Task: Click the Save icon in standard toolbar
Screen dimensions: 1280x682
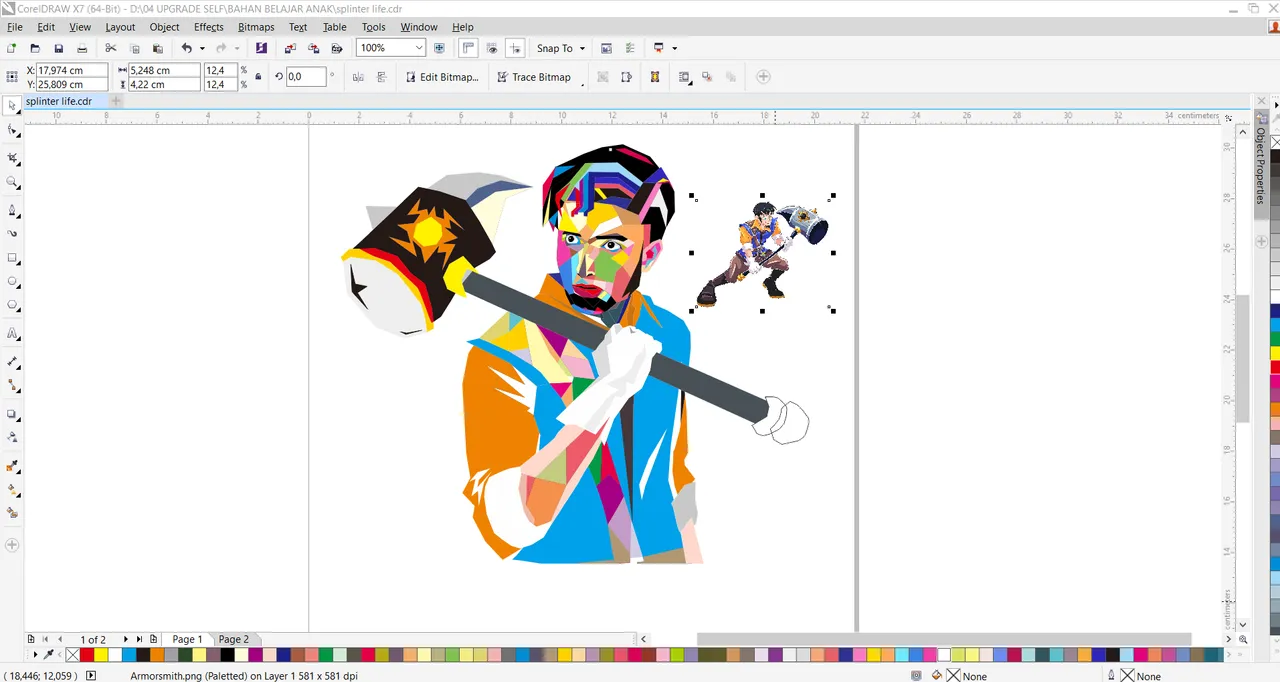Action: click(59, 48)
